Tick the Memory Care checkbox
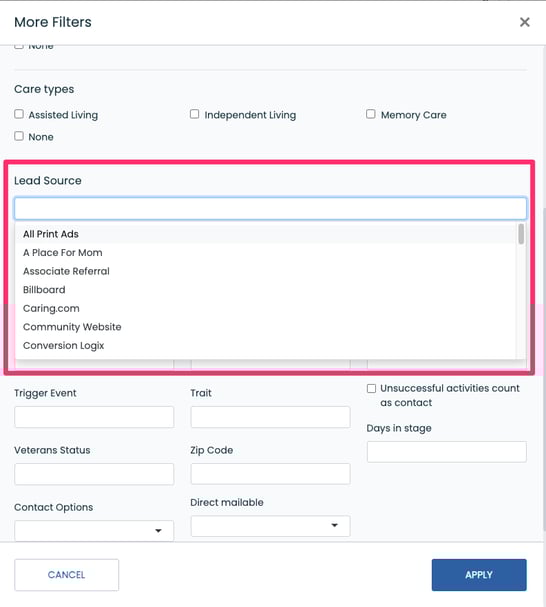Screen dimensions: 546x607 coord(371,114)
